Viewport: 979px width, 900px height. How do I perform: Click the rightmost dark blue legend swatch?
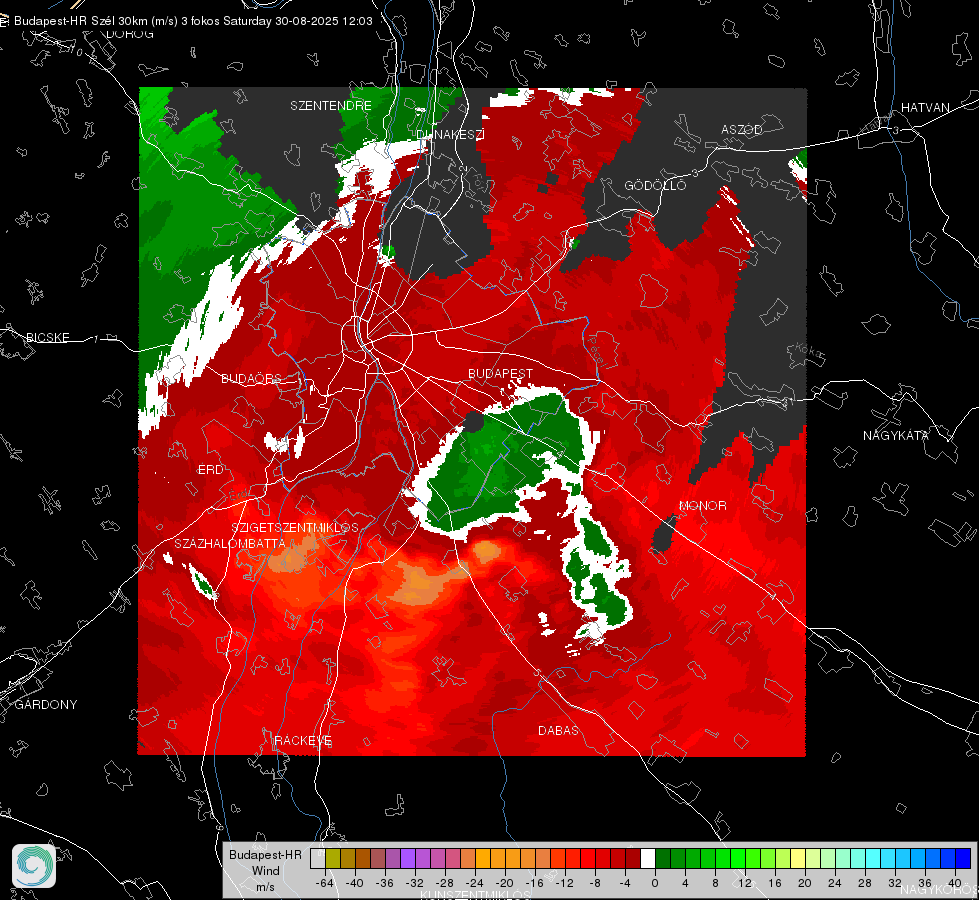[963, 859]
